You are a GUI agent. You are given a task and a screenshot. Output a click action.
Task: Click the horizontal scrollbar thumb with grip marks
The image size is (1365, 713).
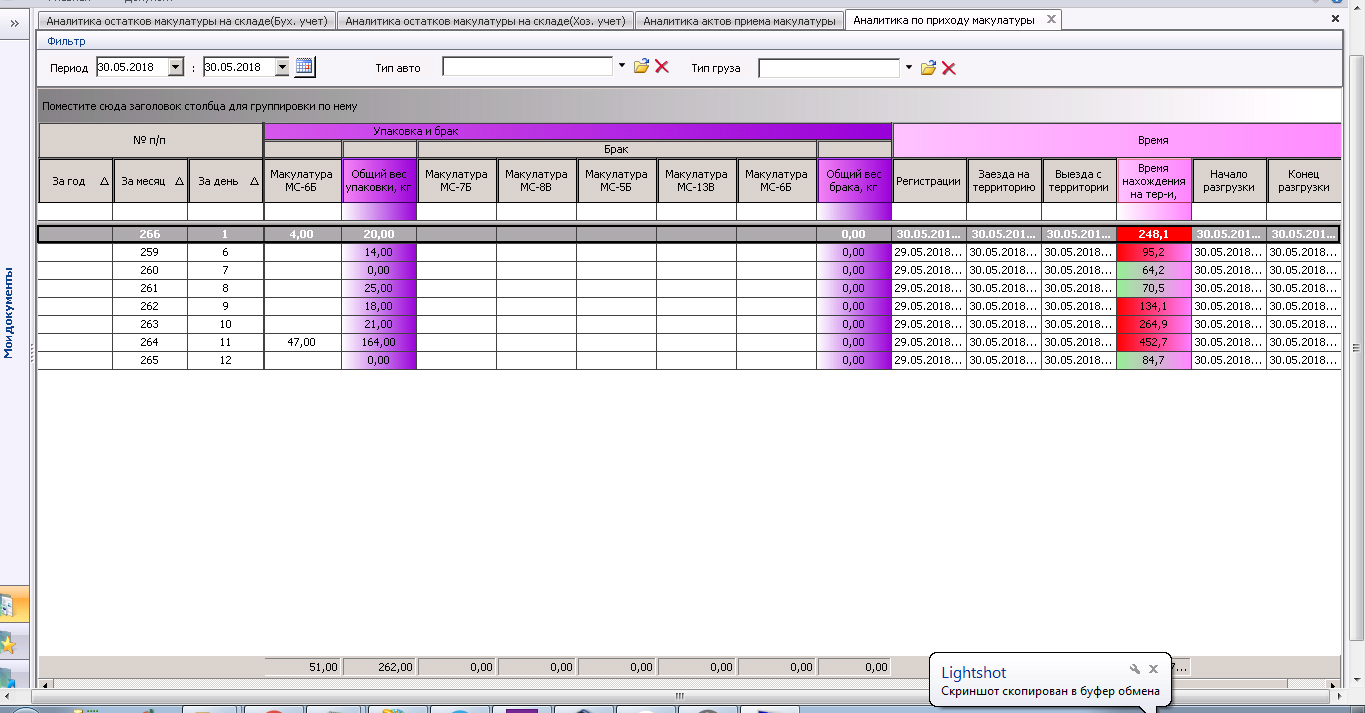pos(679,696)
